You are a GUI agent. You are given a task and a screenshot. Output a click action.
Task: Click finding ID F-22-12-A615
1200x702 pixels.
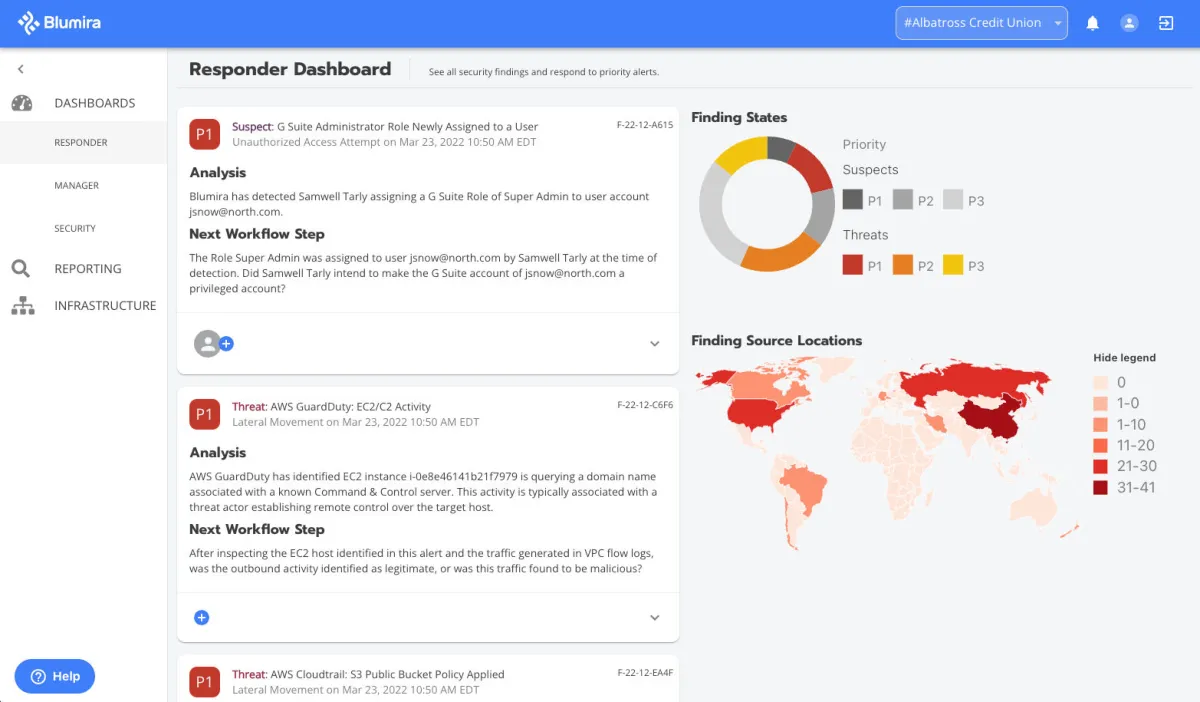tap(645, 126)
